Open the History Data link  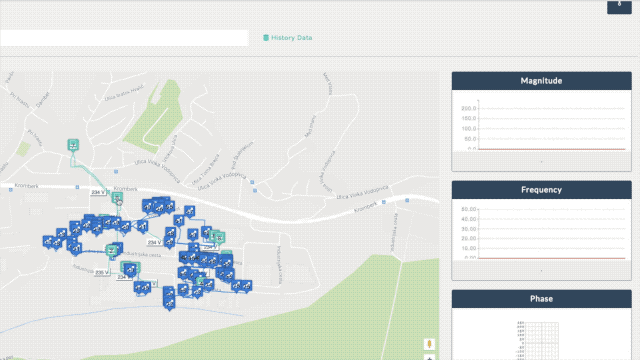tap(288, 38)
